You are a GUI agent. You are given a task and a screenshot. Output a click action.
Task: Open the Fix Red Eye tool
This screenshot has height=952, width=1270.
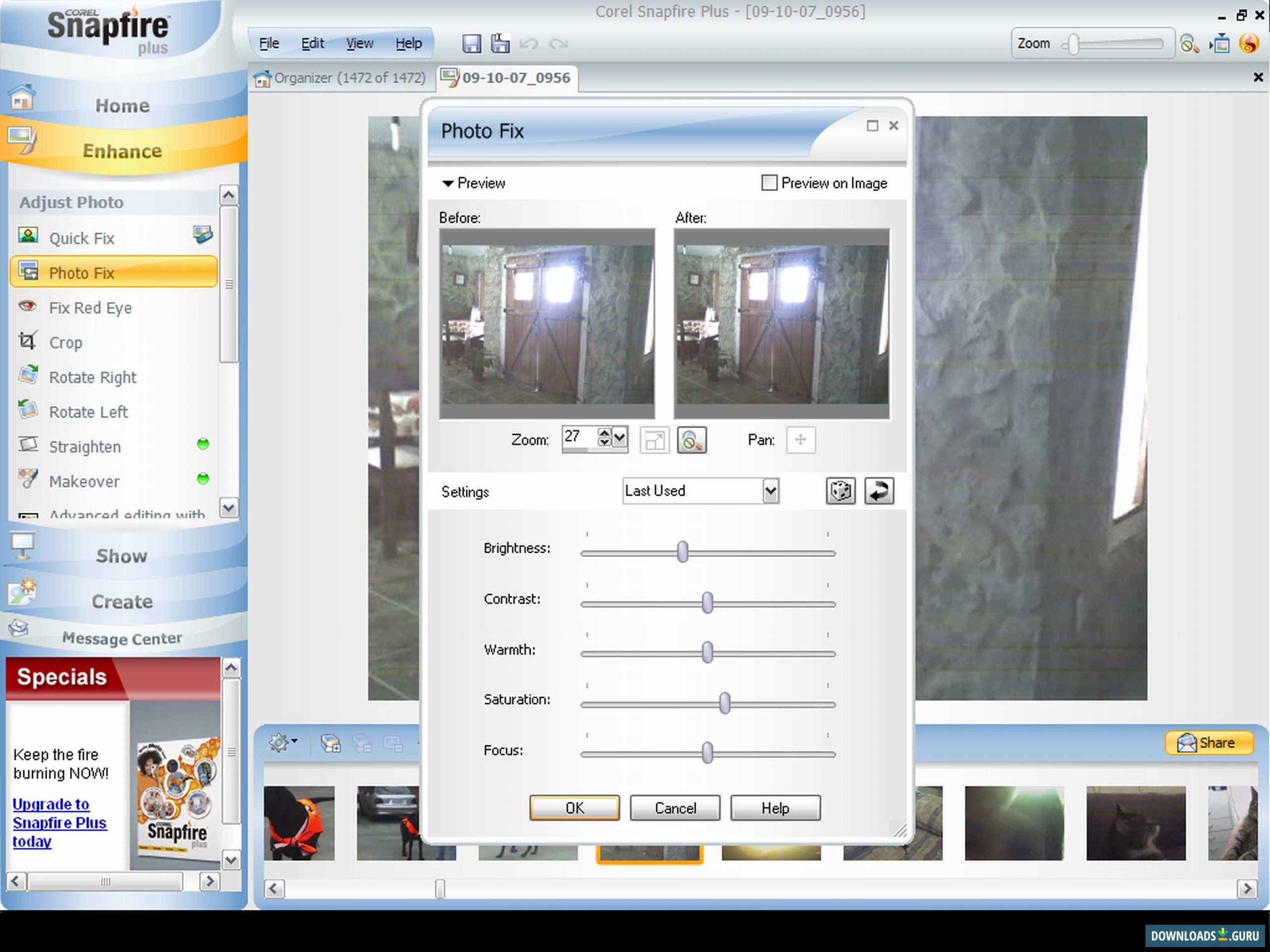click(x=90, y=307)
